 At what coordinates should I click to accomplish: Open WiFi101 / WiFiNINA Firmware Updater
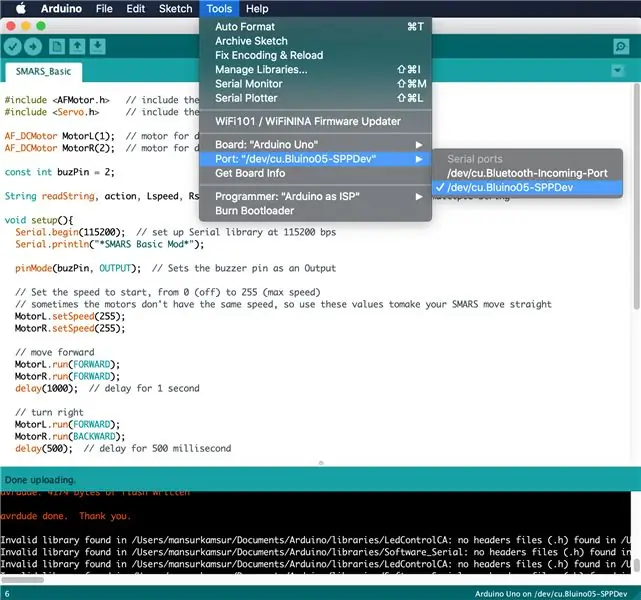[316, 121]
